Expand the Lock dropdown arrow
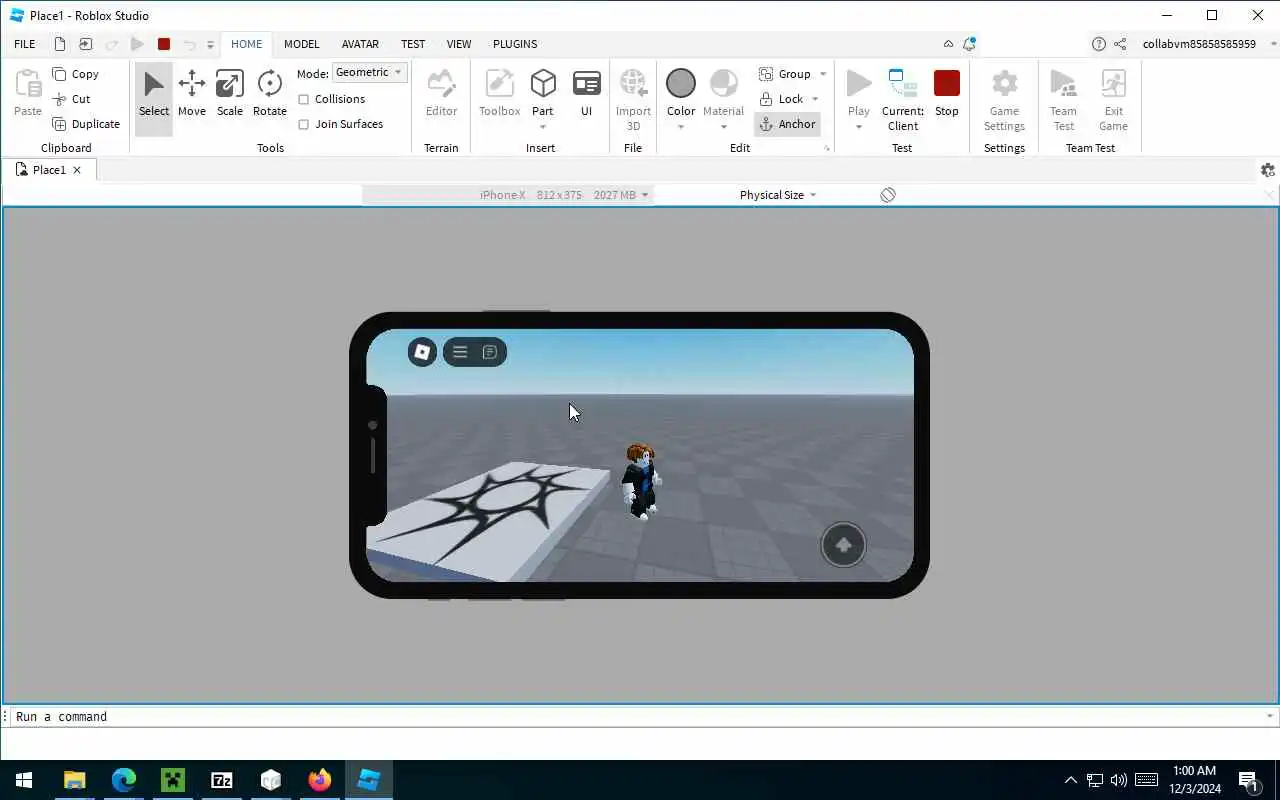Image resolution: width=1280 pixels, height=800 pixels. tap(815, 99)
